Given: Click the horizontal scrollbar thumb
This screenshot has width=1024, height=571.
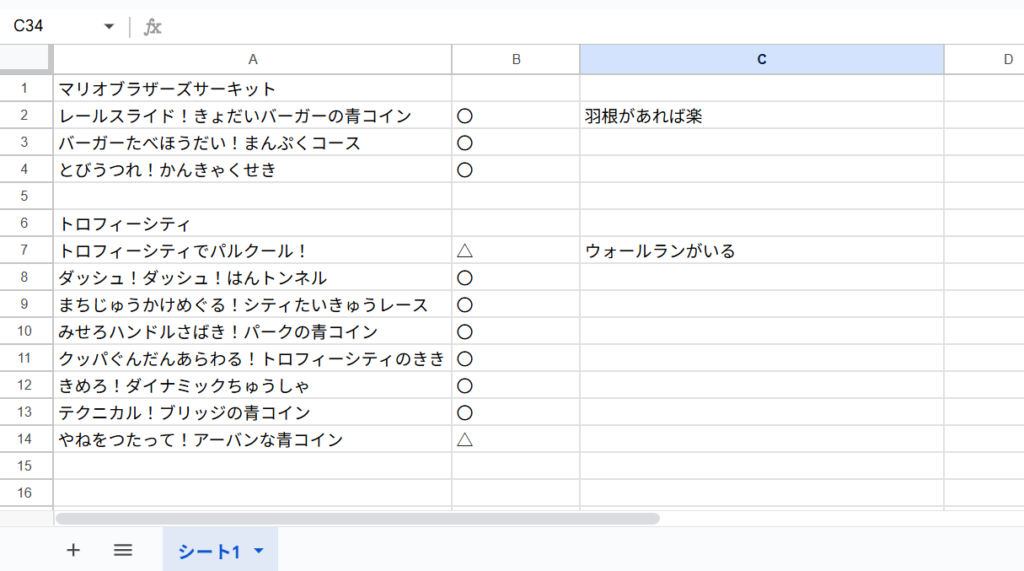Looking at the screenshot, I should pos(357,518).
